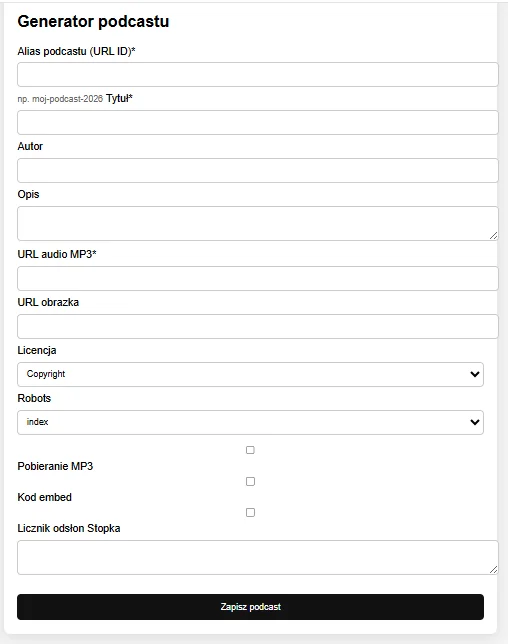Click the Kod embed label text
This screenshot has height=644, width=508.
(x=44, y=497)
